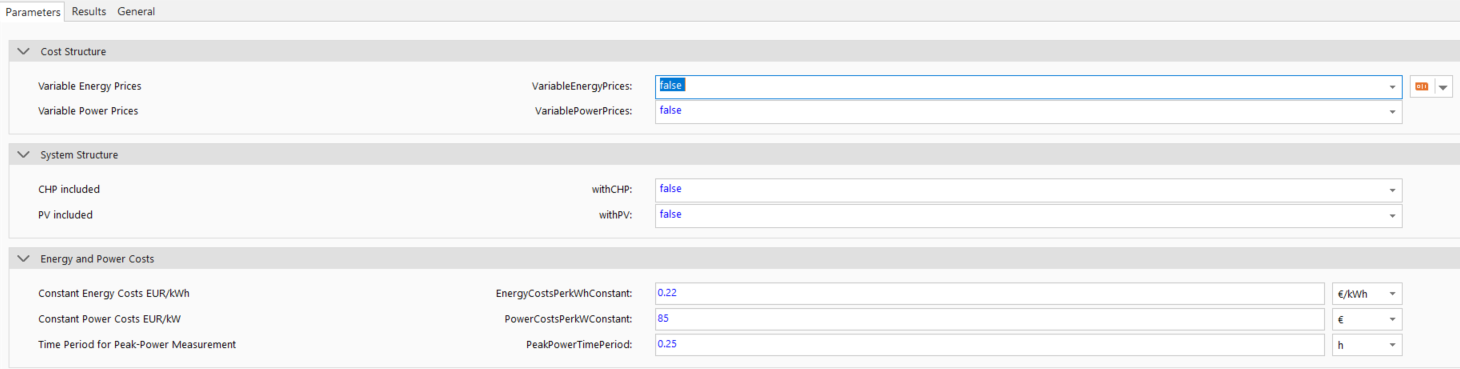1460x369 pixels.
Task: Click the 'PowerCostsPerkWConstant:' parameter name
Action: point(569,319)
